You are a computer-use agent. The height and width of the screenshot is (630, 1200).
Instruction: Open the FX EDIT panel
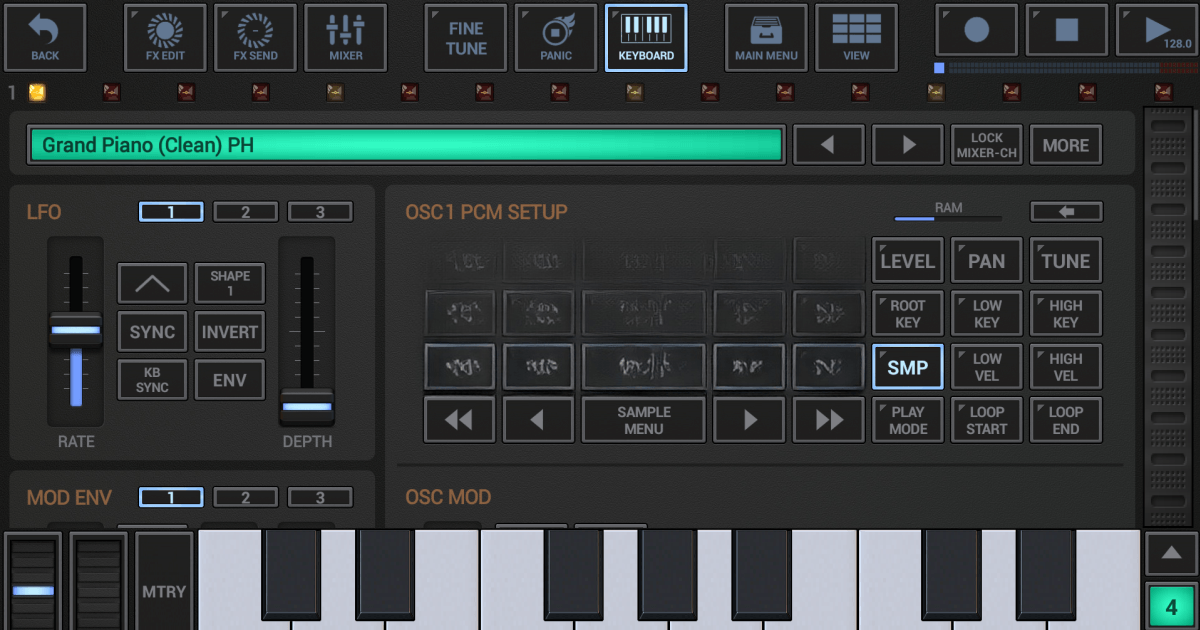164,37
